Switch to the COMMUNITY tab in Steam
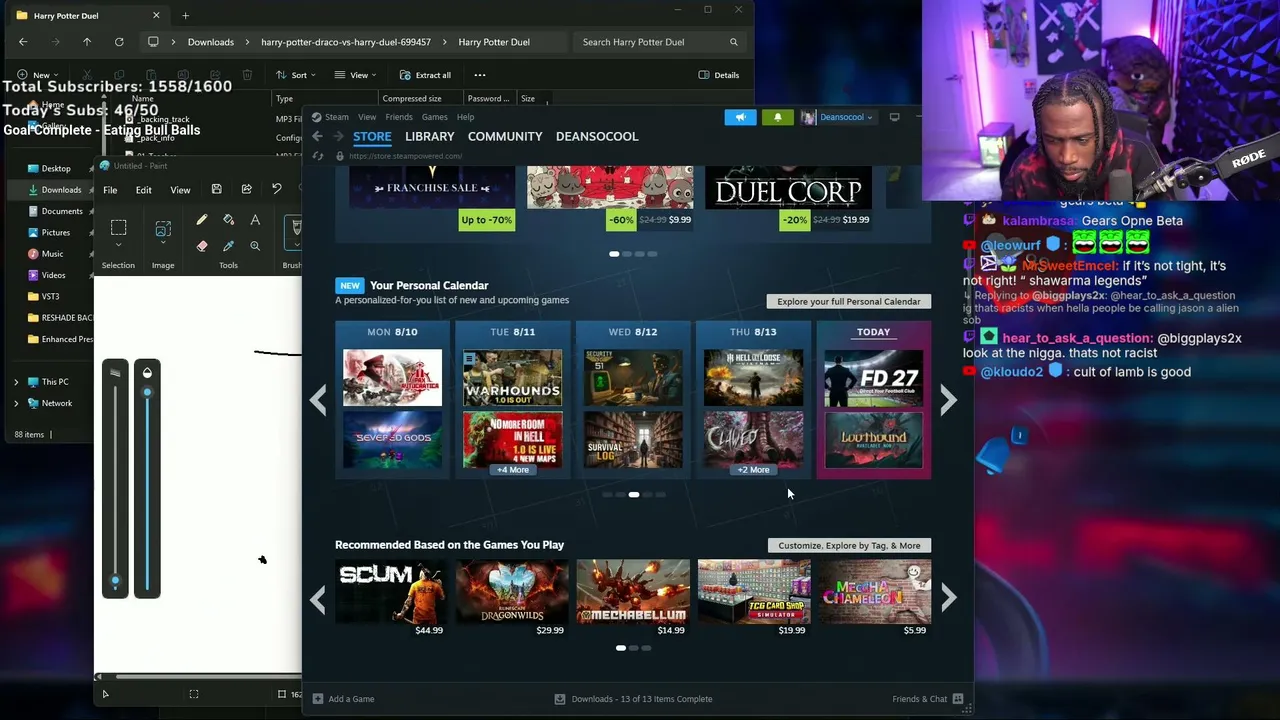1280x720 pixels. coord(505,136)
